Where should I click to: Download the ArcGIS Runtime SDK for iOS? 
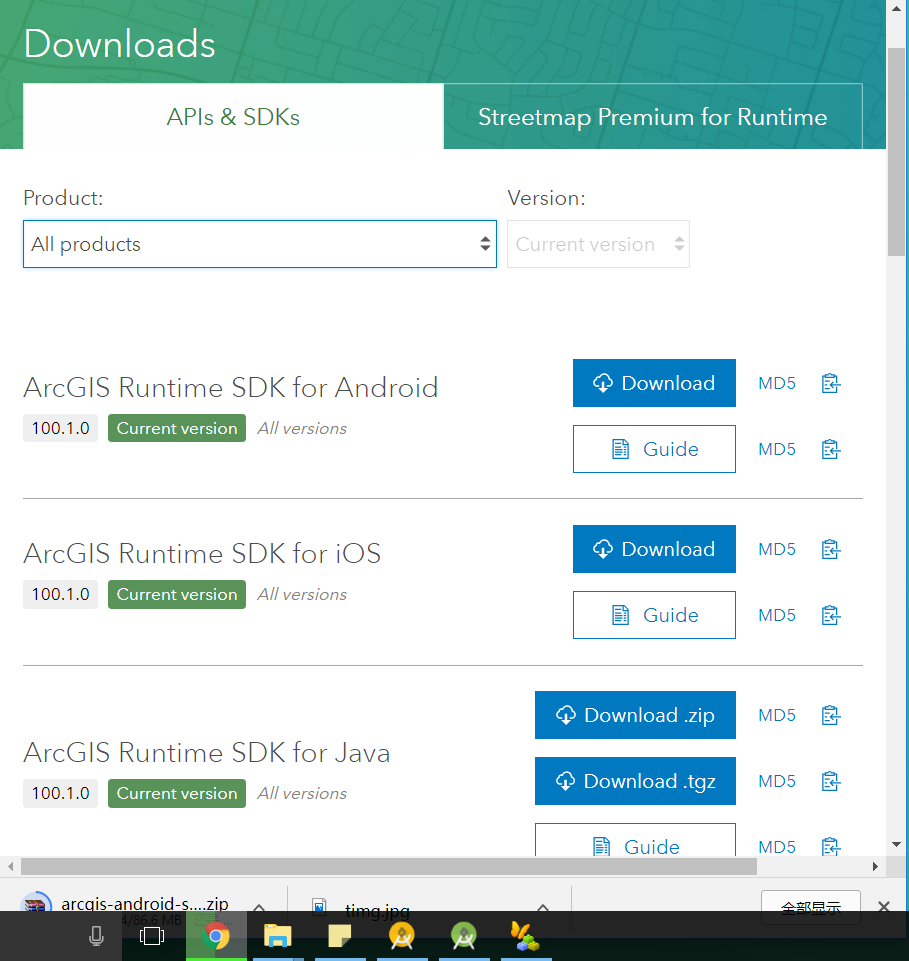point(654,548)
